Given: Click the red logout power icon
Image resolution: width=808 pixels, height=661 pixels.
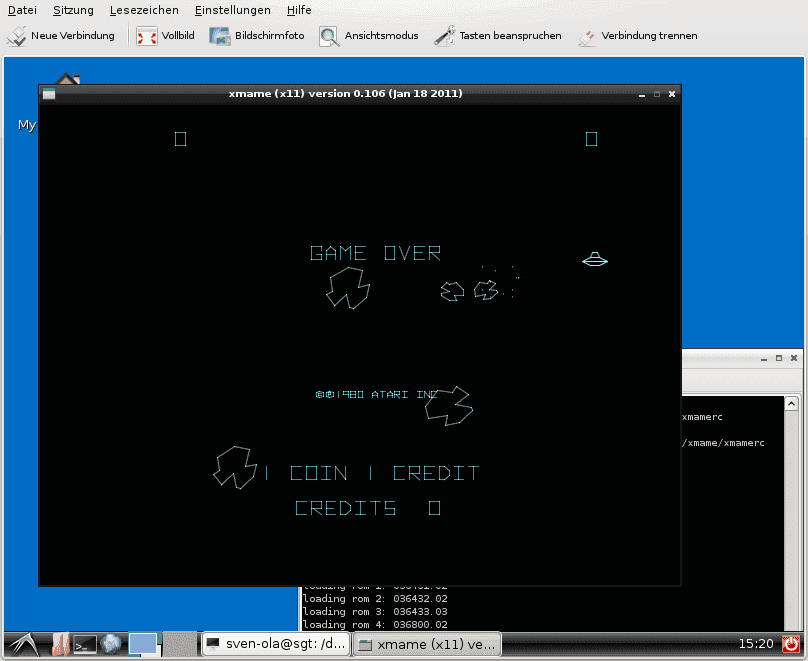Looking at the screenshot, I should 790,644.
